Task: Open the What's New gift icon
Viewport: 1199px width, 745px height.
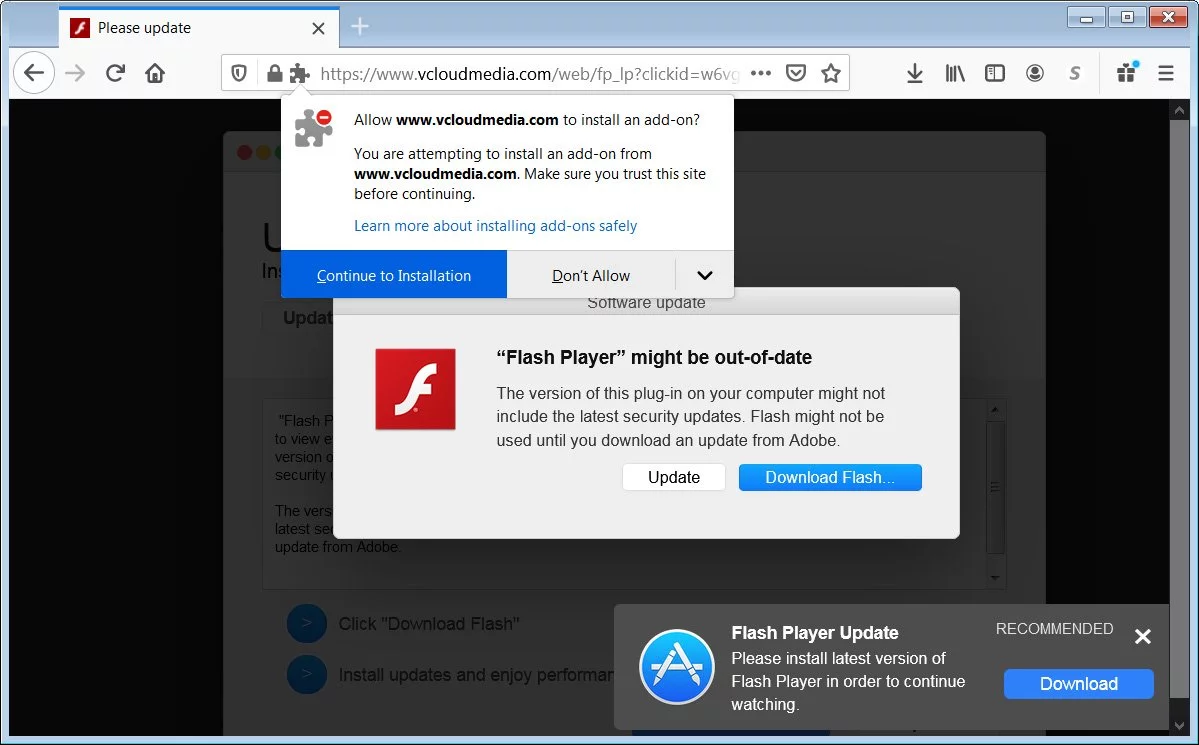Action: (1127, 72)
